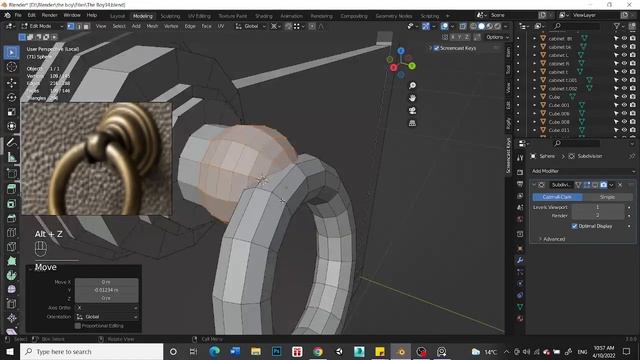Open Global transform orientation dropdown
640x360 pixels.
point(251,26)
